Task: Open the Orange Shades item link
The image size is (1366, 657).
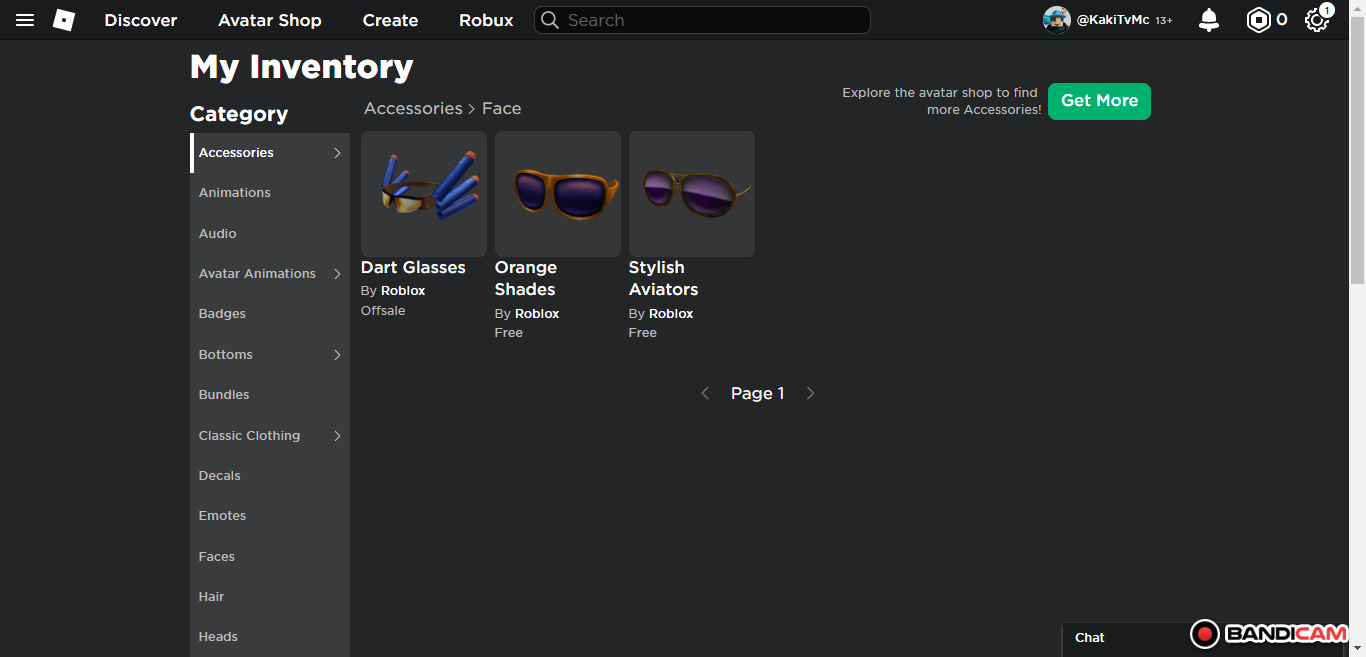Action: 526,278
